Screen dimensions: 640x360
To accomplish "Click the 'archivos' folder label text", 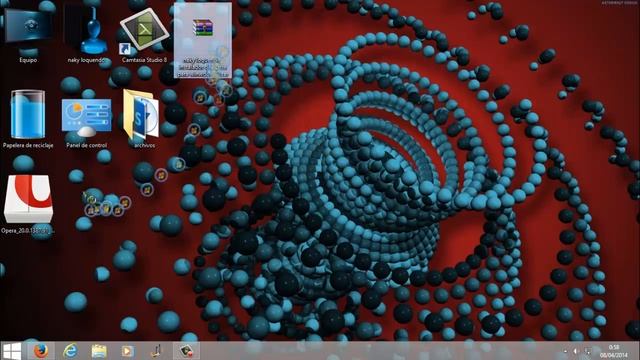I will click(144, 145).
